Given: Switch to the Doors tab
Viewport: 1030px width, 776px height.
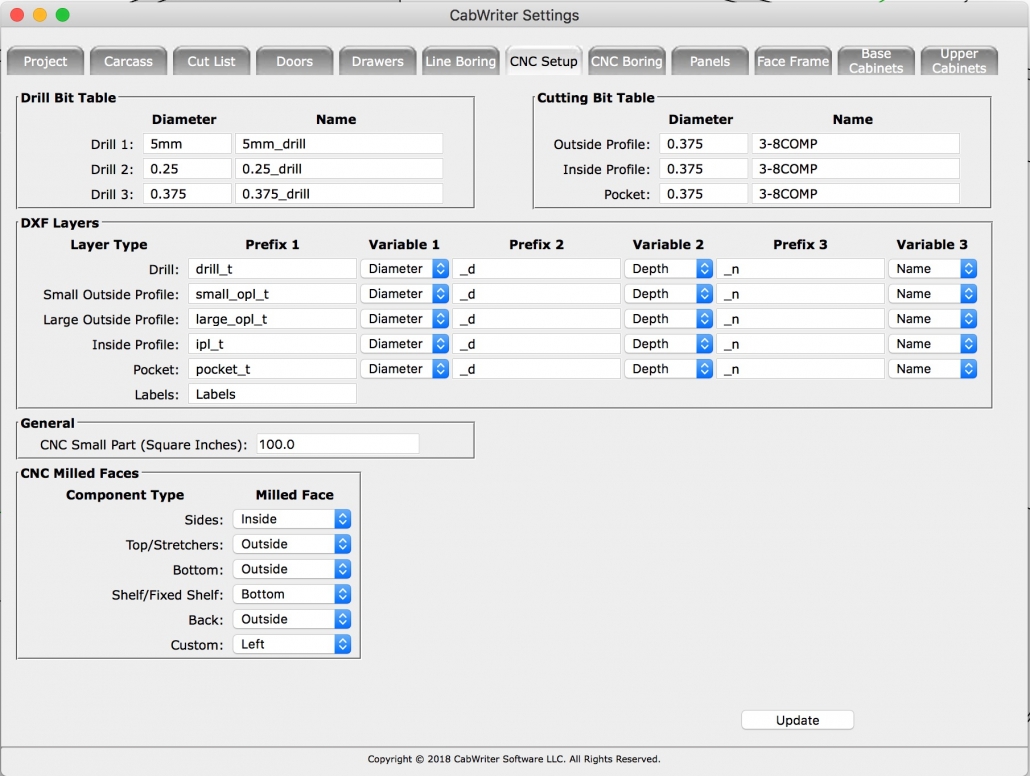Looking at the screenshot, I should pyautogui.click(x=294, y=60).
